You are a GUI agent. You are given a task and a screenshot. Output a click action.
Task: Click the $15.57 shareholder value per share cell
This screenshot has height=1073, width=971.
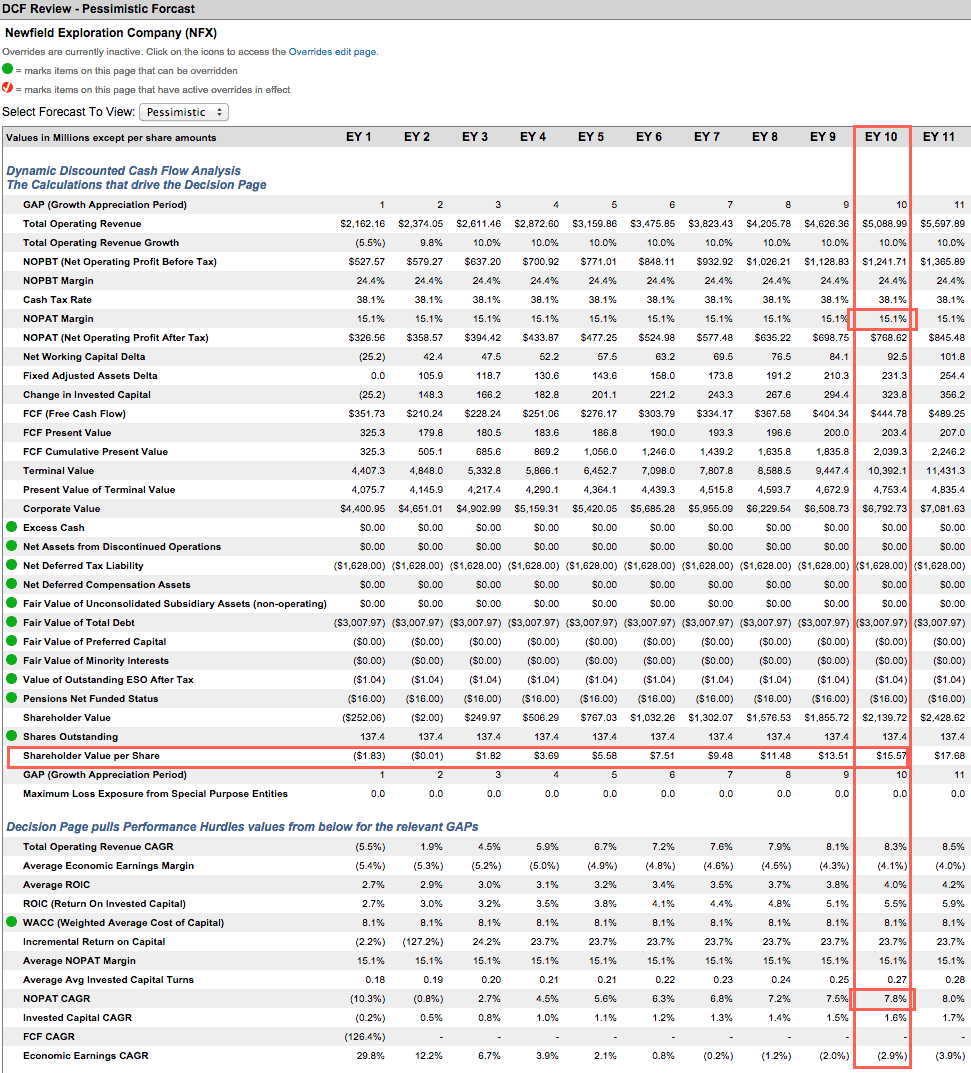[892, 756]
